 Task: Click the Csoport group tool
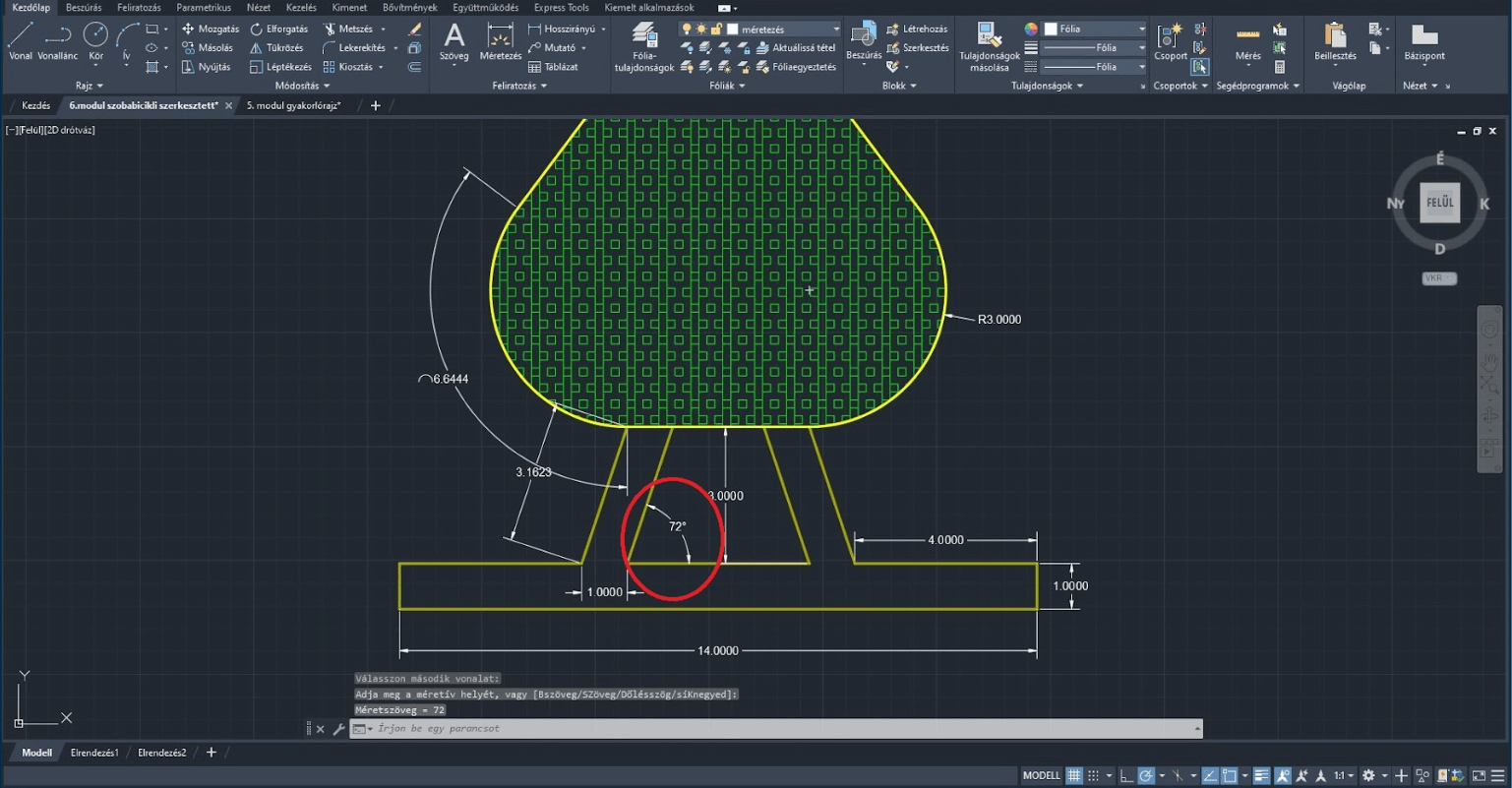coord(1170,42)
